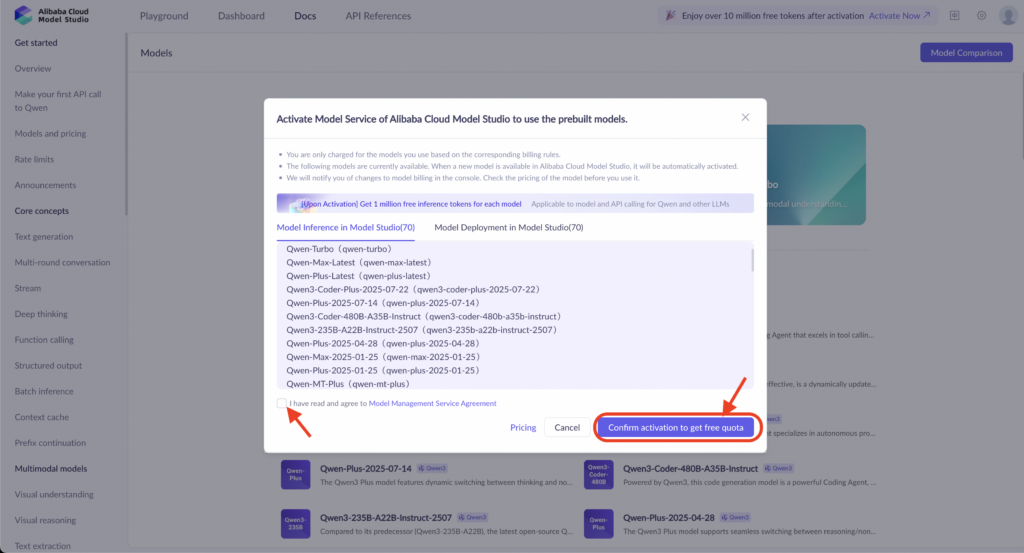The height and width of the screenshot is (553, 1024).
Task: Select Qwen-Max-2025-01-25 in the list
Action: pos(383,357)
